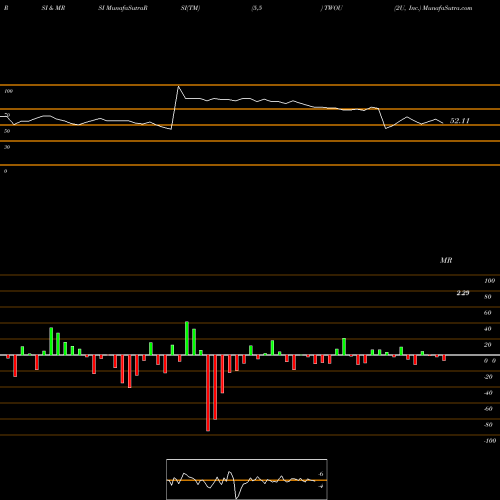Click the 50 label on RSI axis

pyautogui.click(x=7, y=131)
